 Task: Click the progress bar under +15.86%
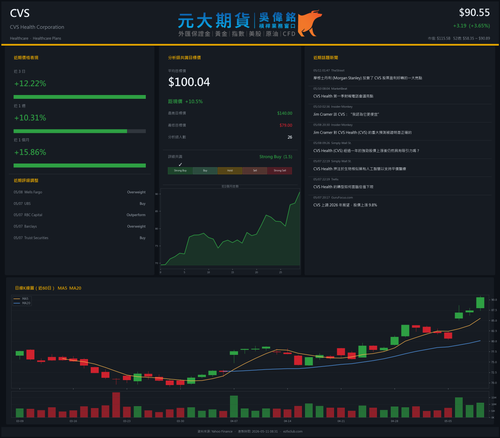[80, 166]
